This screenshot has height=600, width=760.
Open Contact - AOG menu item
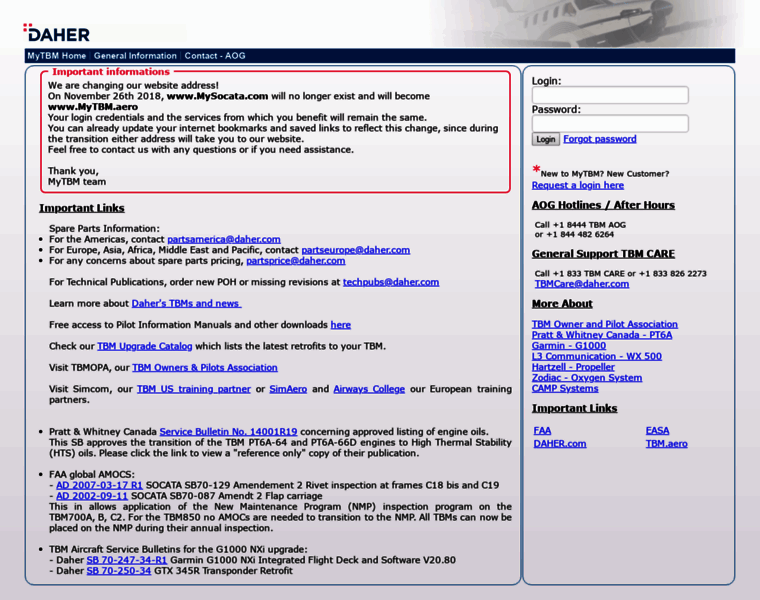(215, 56)
